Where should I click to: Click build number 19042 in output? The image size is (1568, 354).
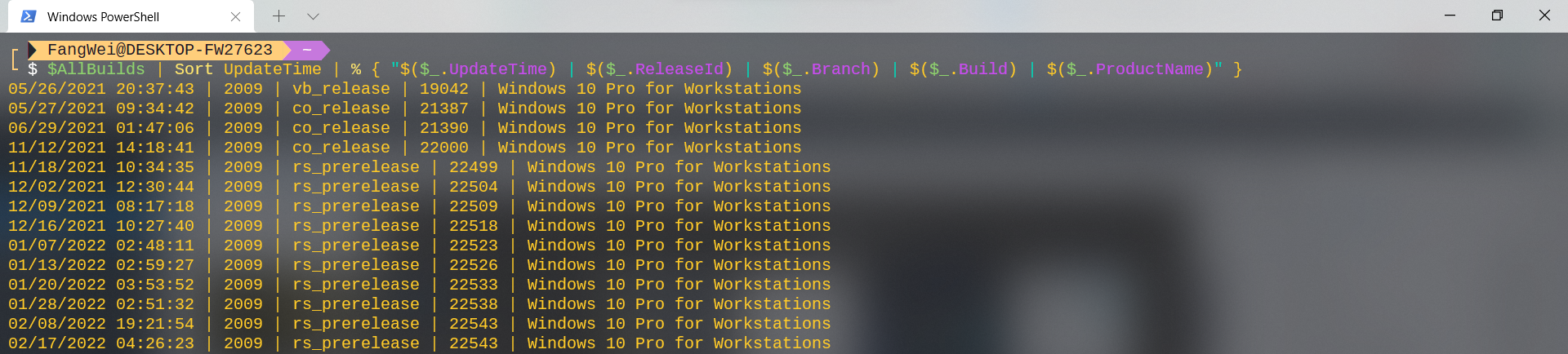tap(444, 89)
